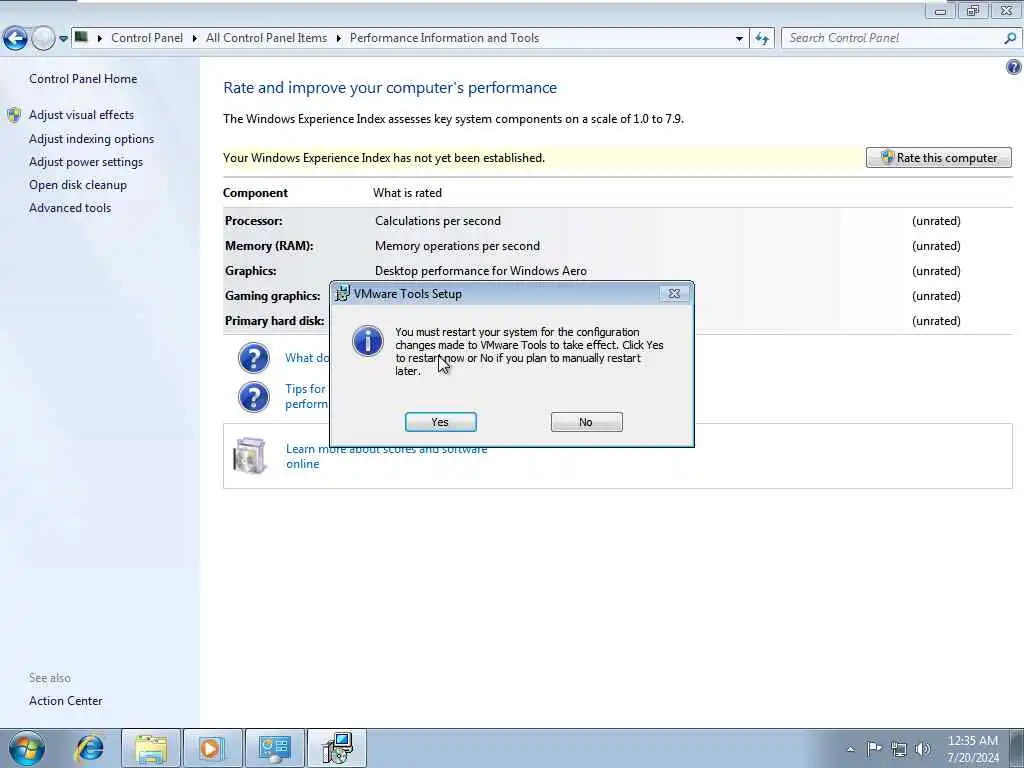Click the blue information icon in dialog
1024x768 pixels.
coord(368,341)
